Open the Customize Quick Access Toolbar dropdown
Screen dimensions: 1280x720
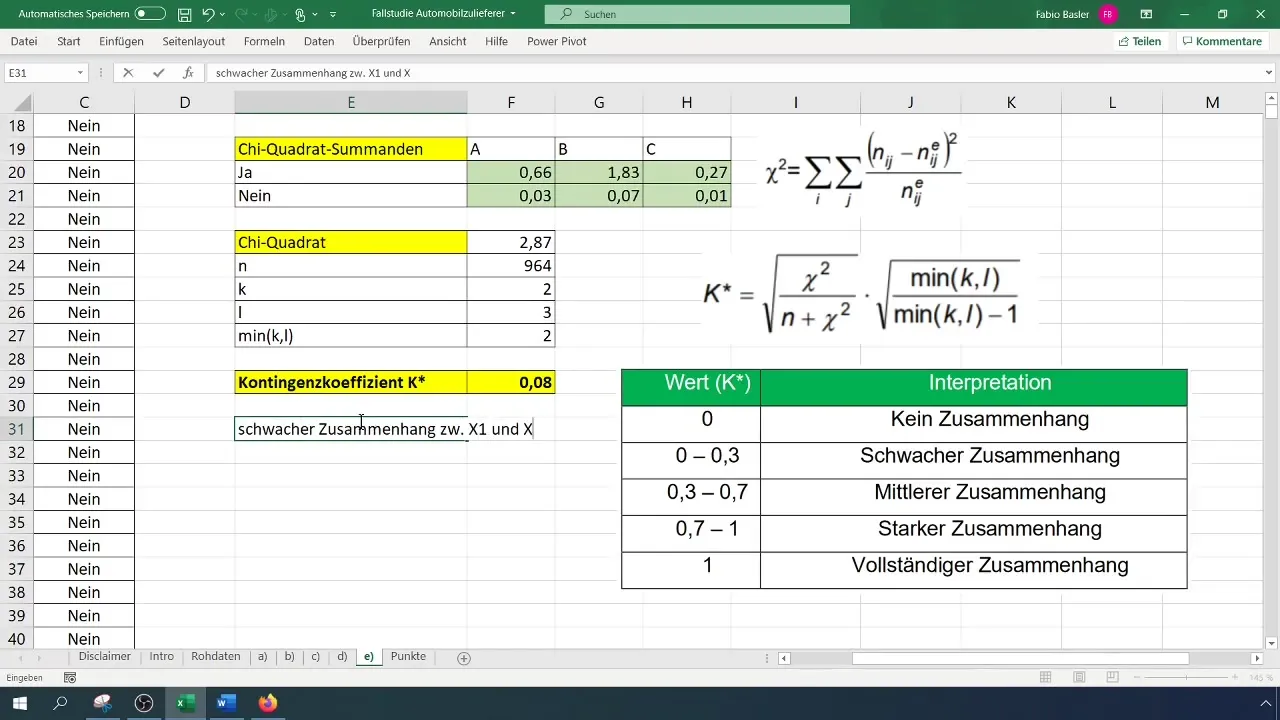point(333,14)
